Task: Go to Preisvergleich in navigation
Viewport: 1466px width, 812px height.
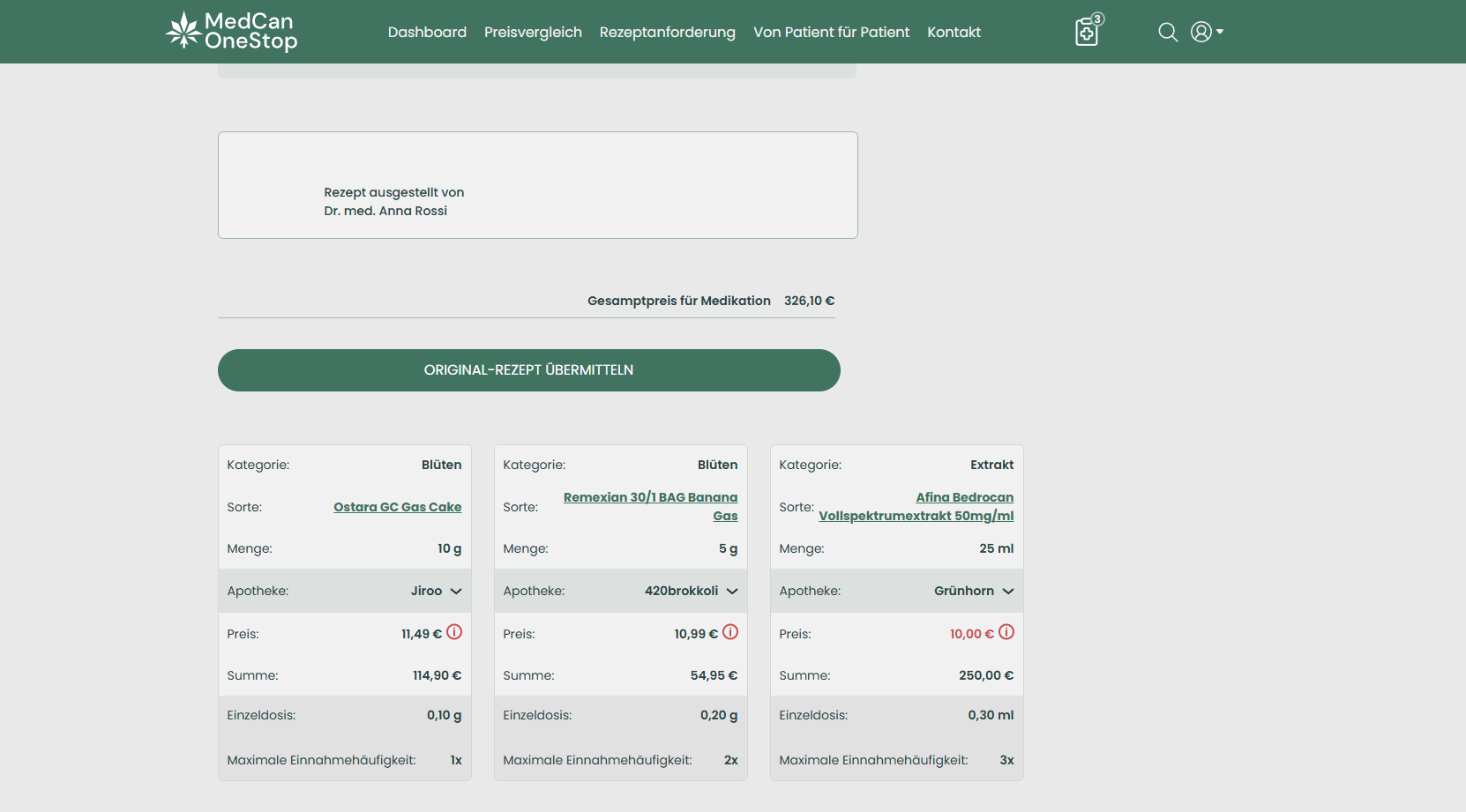Action: pyautogui.click(x=533, y=33)
